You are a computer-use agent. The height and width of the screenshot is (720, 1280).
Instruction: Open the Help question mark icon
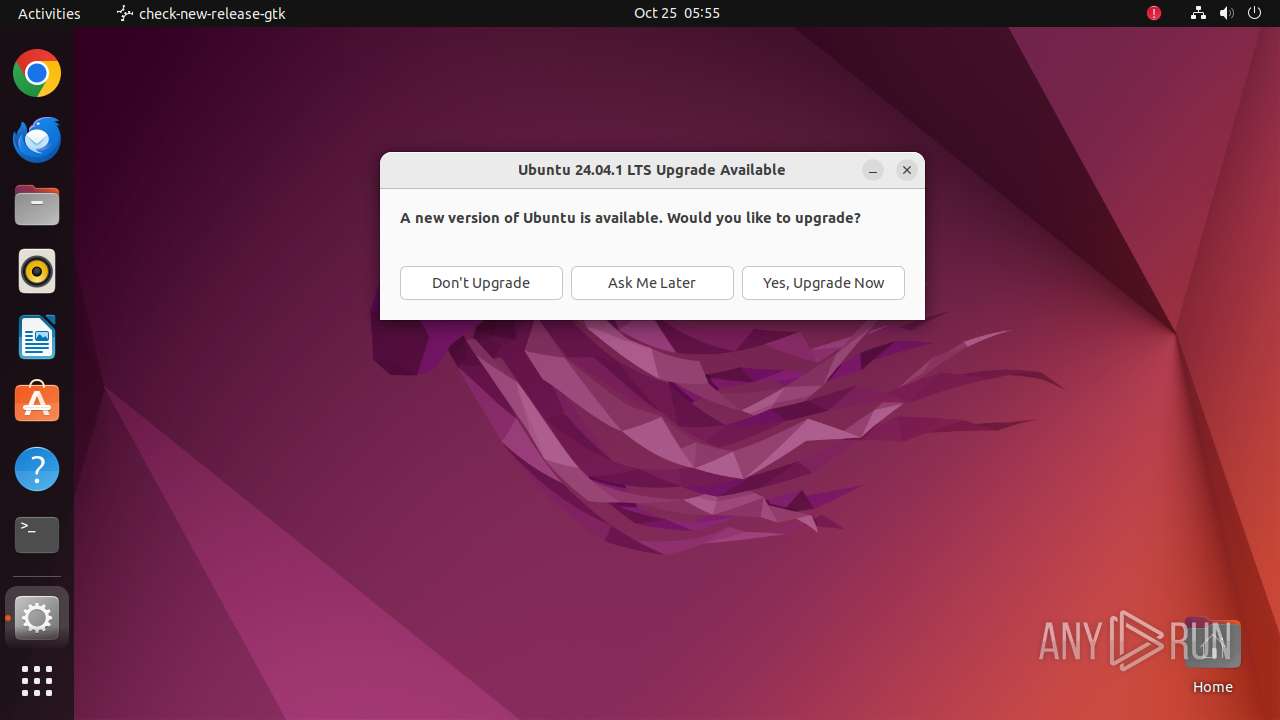pyautogui.click(x=37, y=469)
